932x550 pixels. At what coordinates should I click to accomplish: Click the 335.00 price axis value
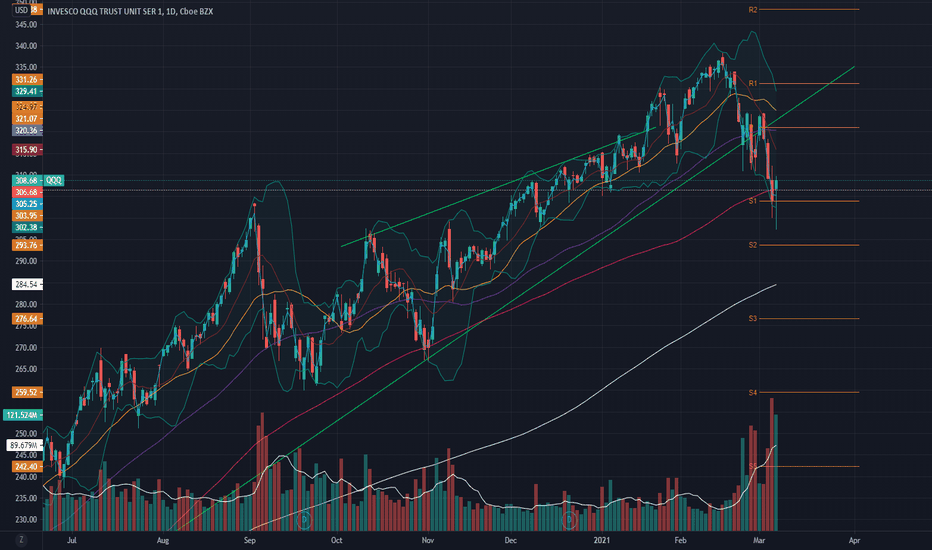click(26, 68)
